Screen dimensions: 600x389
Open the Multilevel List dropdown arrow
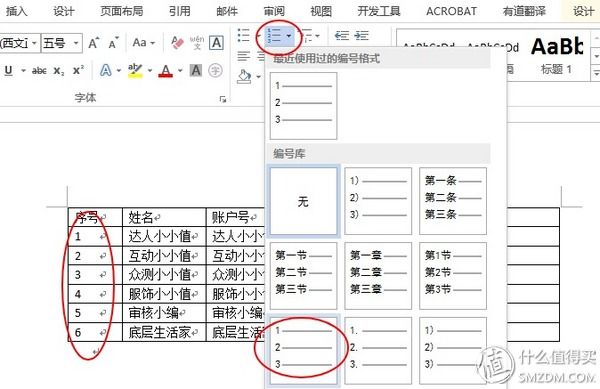[x=317, y=36]
